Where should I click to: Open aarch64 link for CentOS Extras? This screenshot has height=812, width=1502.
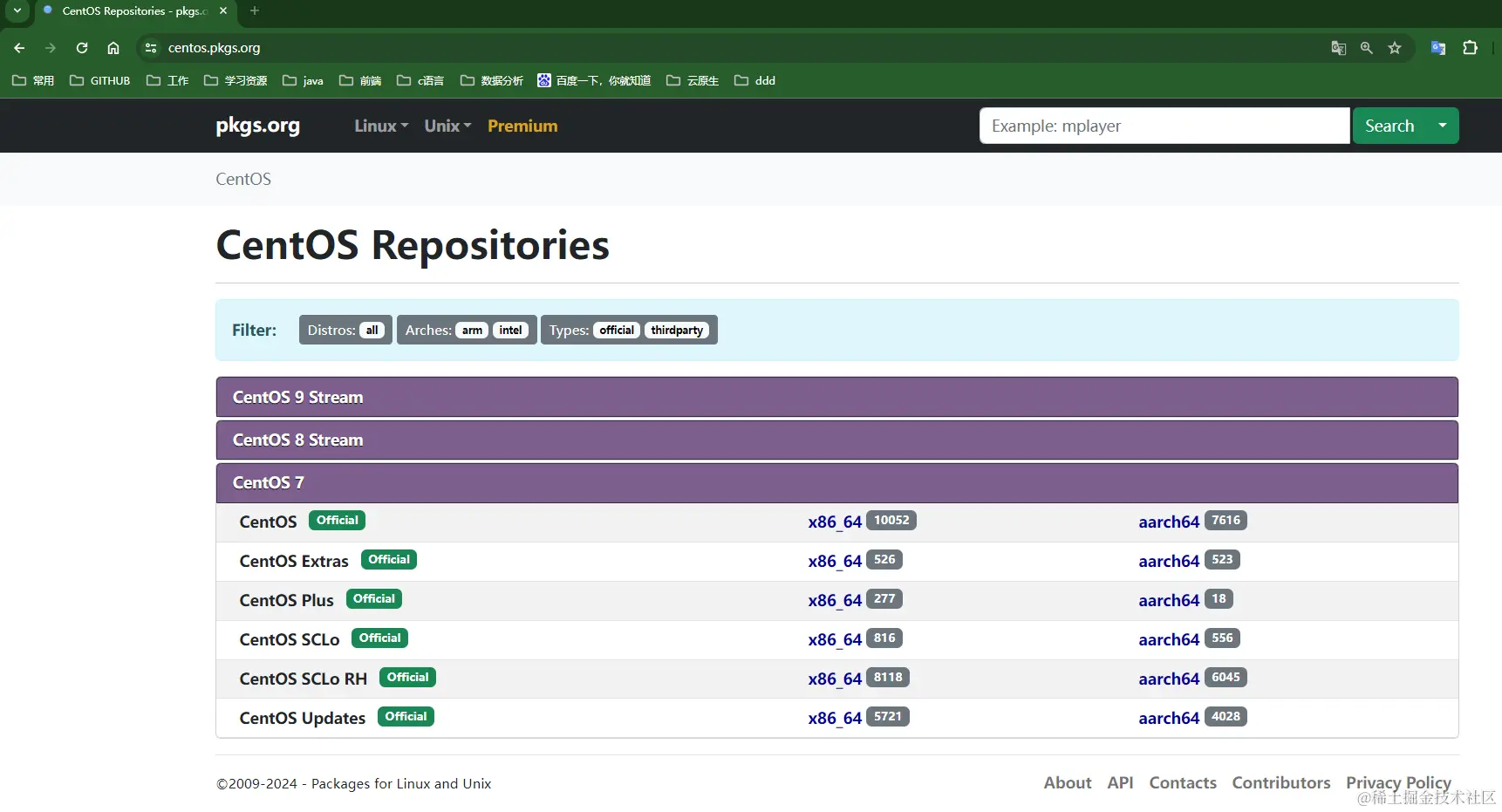pos(1169,561)
